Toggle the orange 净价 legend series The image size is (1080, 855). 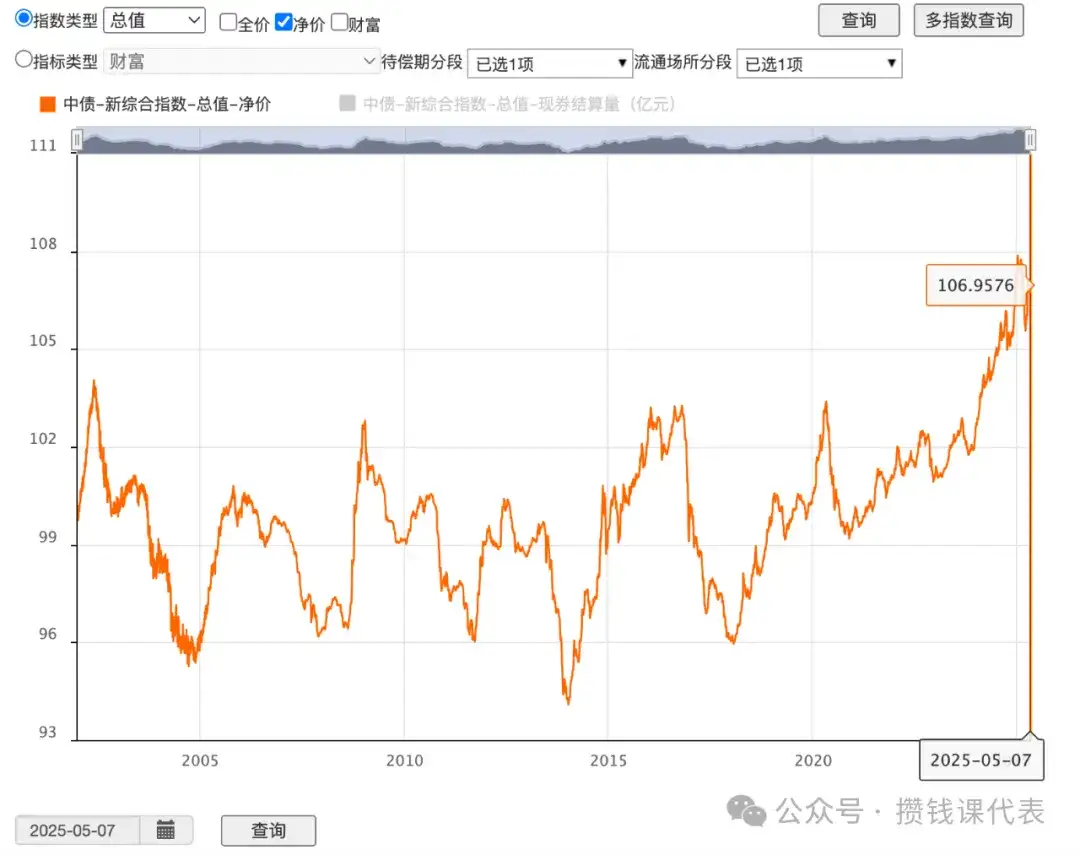pyautogui.click(x=48, y=104)
